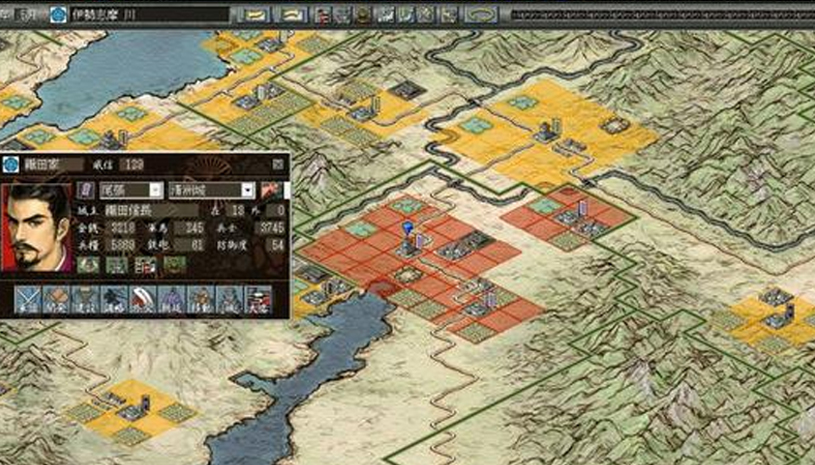Click the red banner button right of castle dropdown

pyautogui.click(x=270, y=189)
